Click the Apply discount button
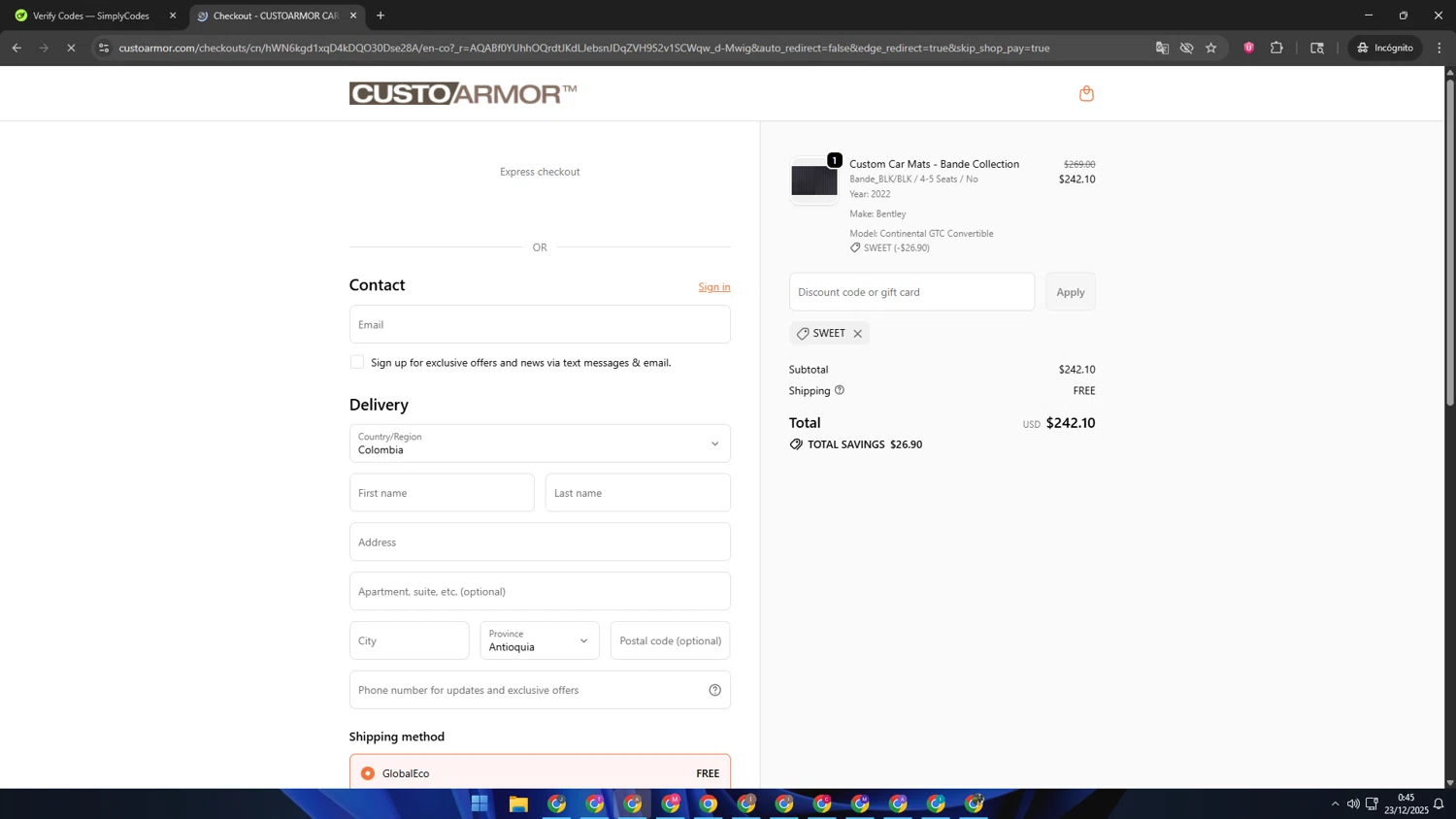Screen dimensions: 1456x819 (1071, 292)
